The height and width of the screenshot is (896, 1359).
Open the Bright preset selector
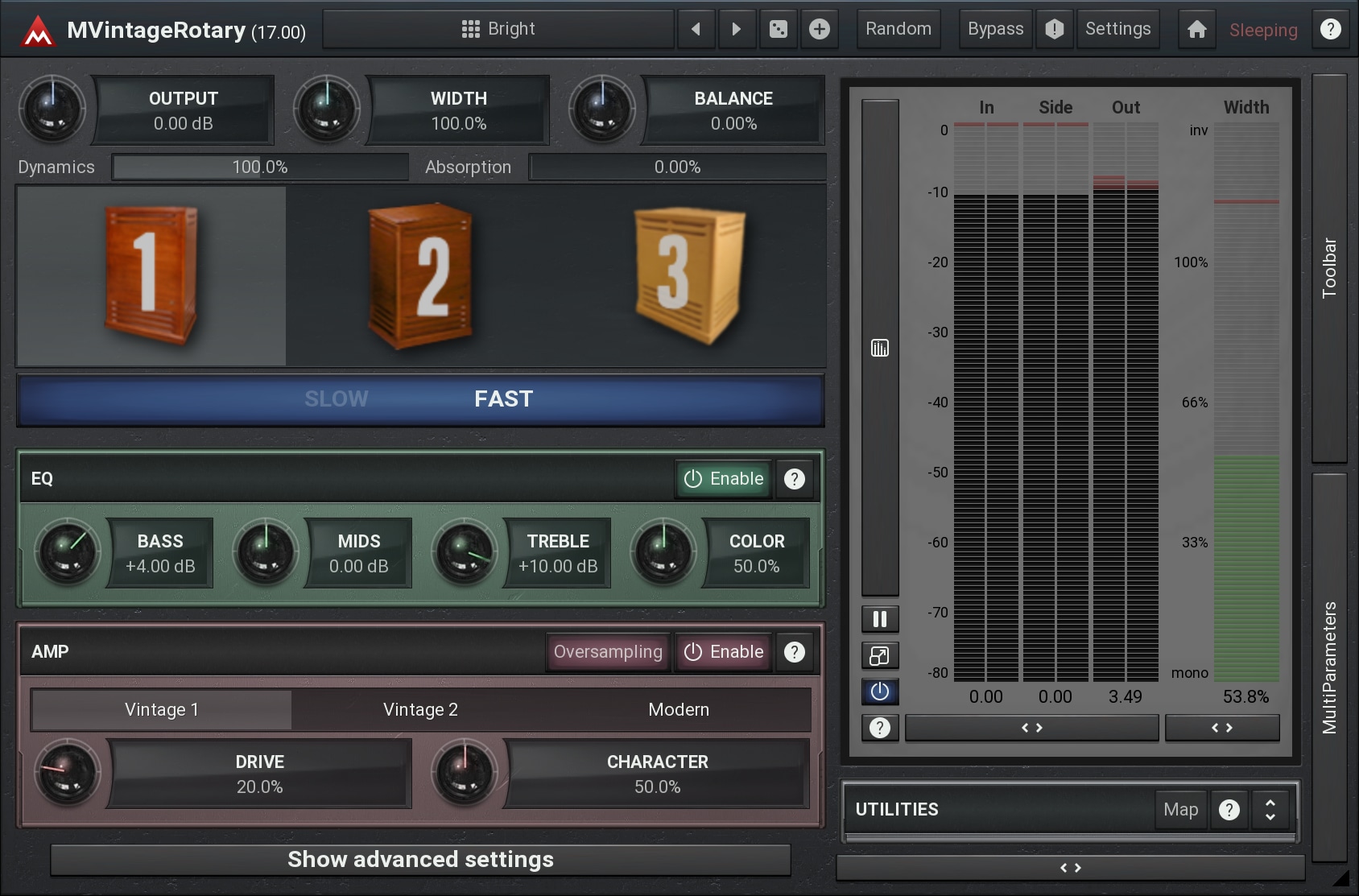click(498, 29)
